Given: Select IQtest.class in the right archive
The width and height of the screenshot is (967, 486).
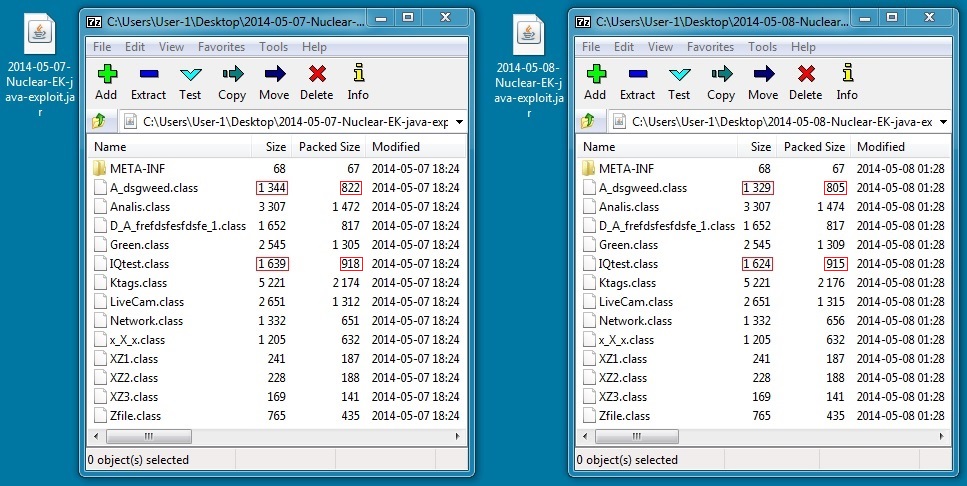Looking at the screenshot, I should click(x=628, y=264).
